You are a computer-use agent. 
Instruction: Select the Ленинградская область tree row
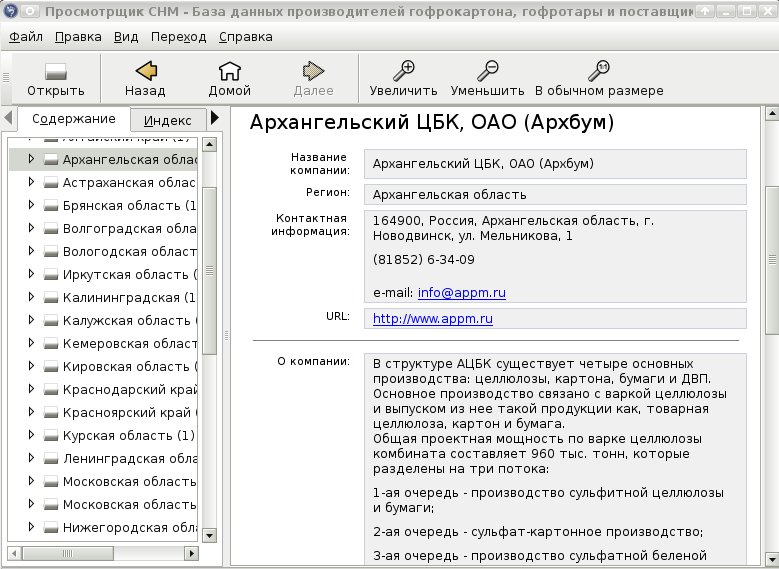[x=103, y=458]
